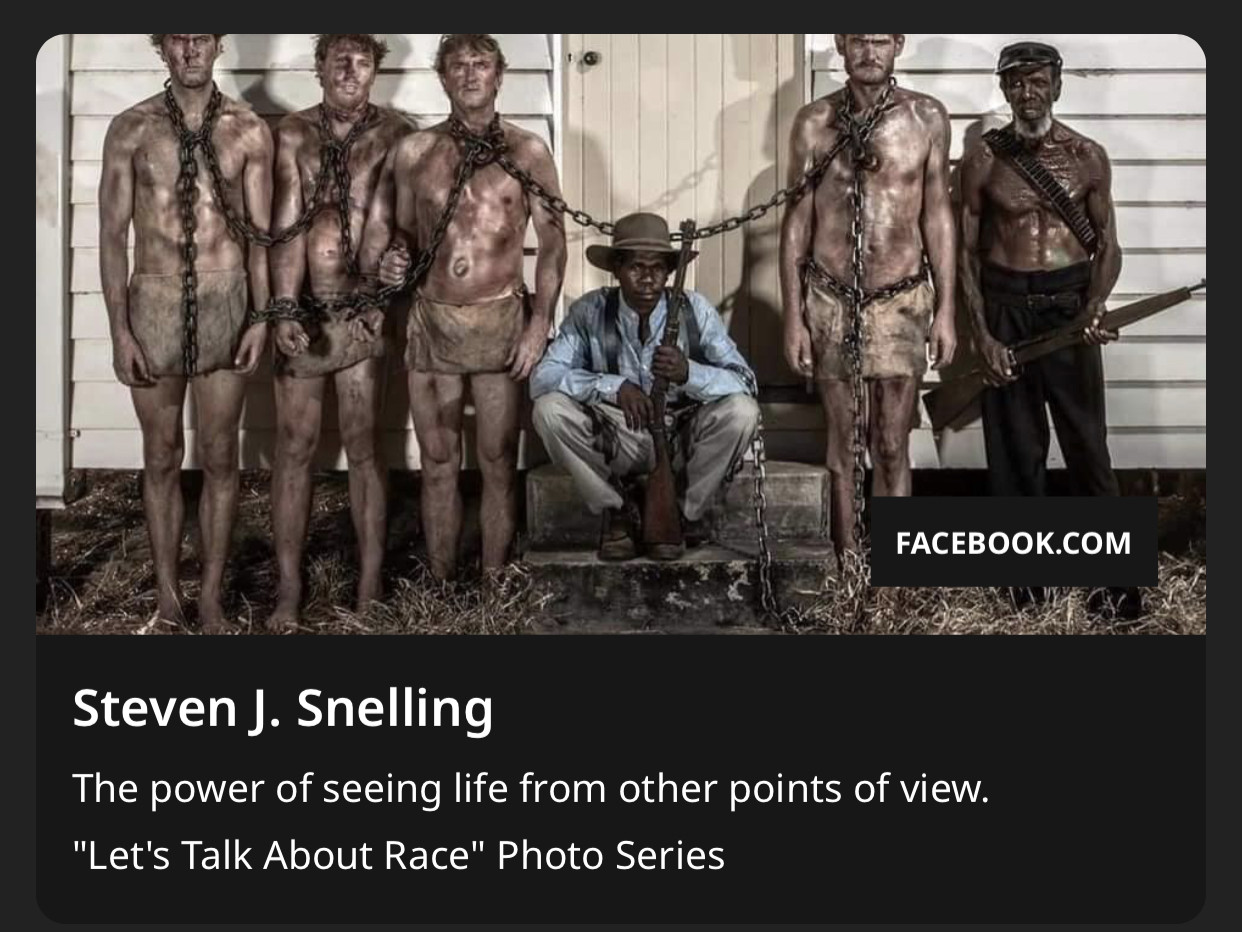Tap the word "Snelling" in the card title
The width and height of the screenshot is (1242, 932).
click(x=395, y=708)
